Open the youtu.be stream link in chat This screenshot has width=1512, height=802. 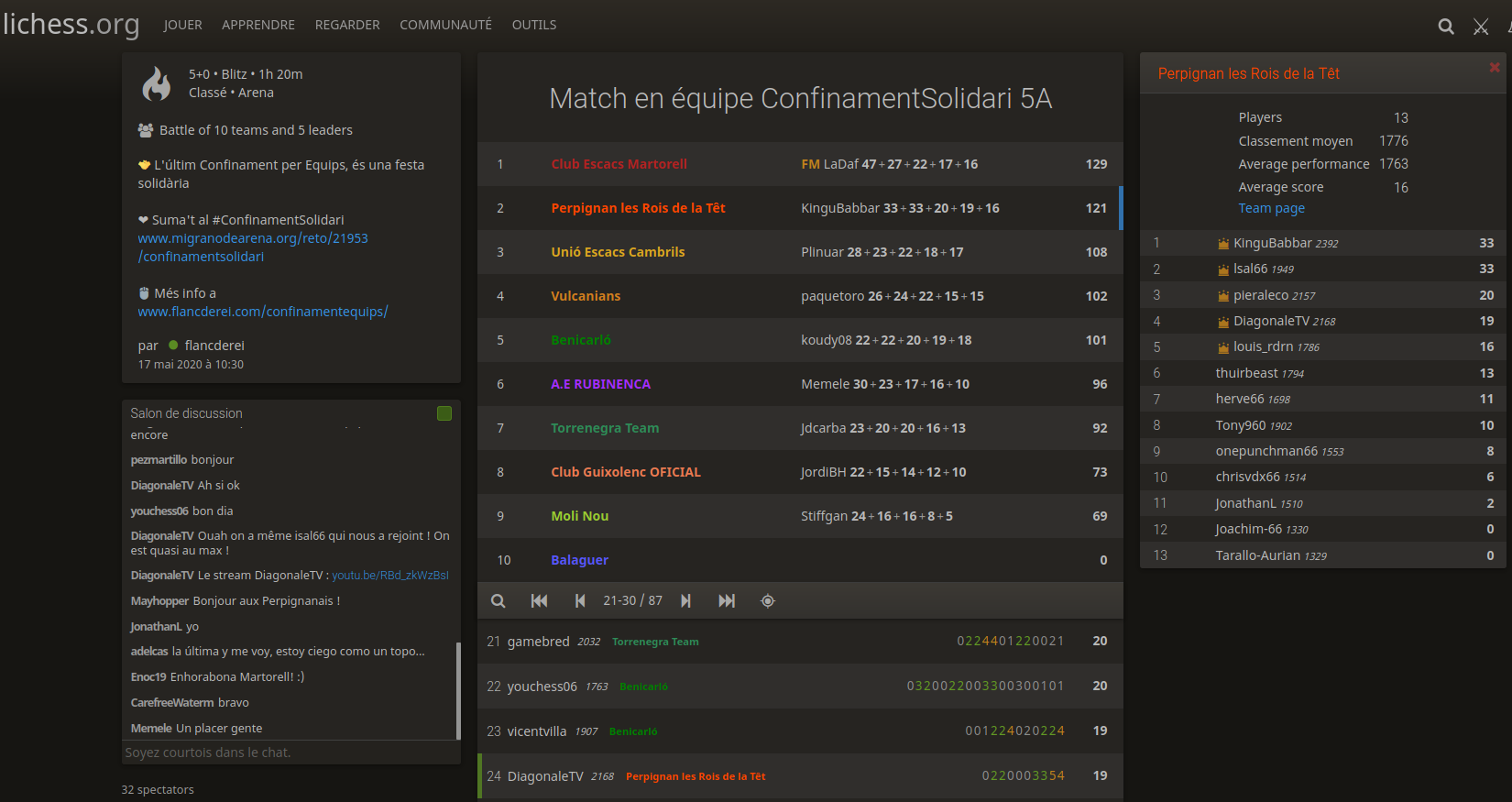click(390, 576)
